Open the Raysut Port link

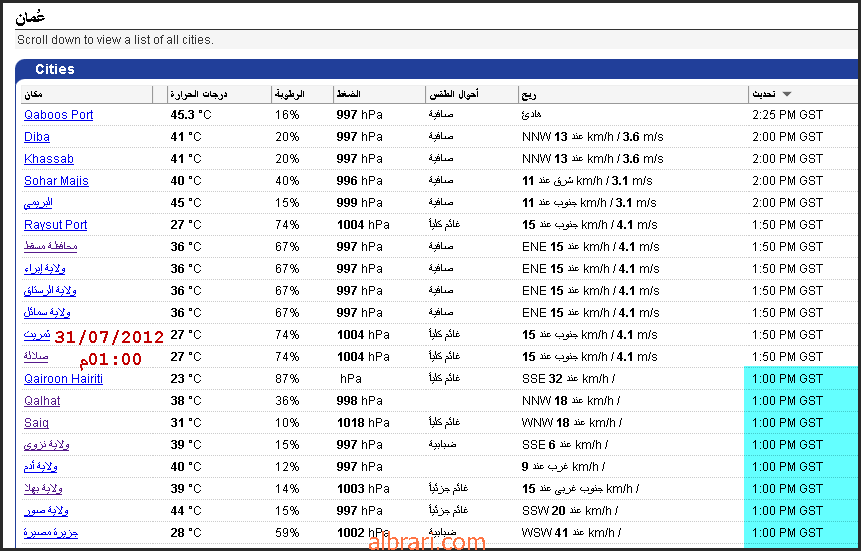[55, 225]
